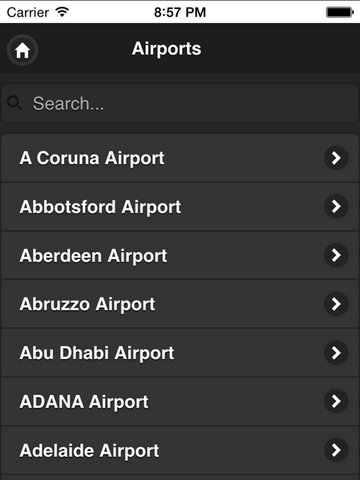Viewport: 360px width, 480px height.
Task: Select Adelaide Airport from list
Action: coord(180,450)
